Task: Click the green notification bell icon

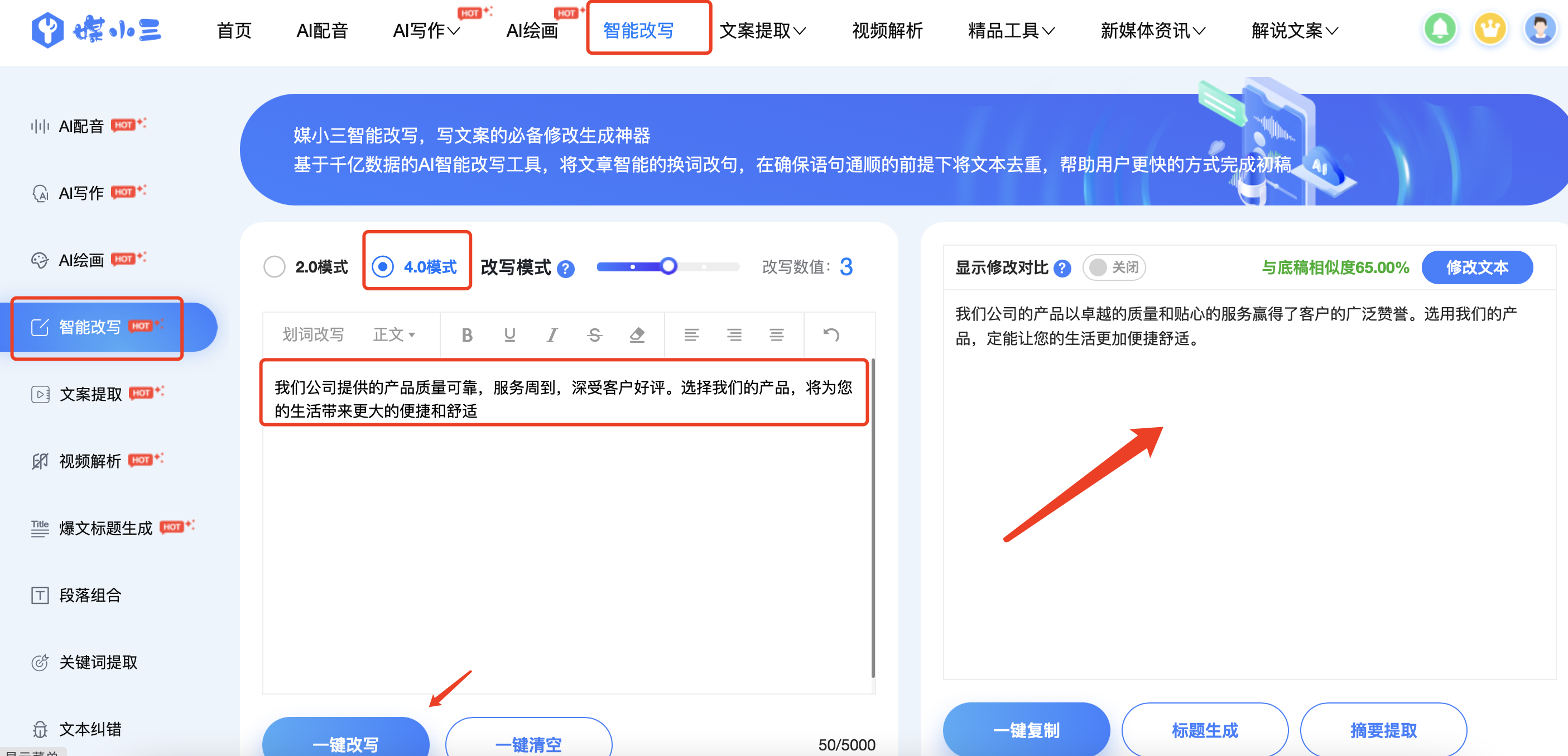Action: [1440, 28]
